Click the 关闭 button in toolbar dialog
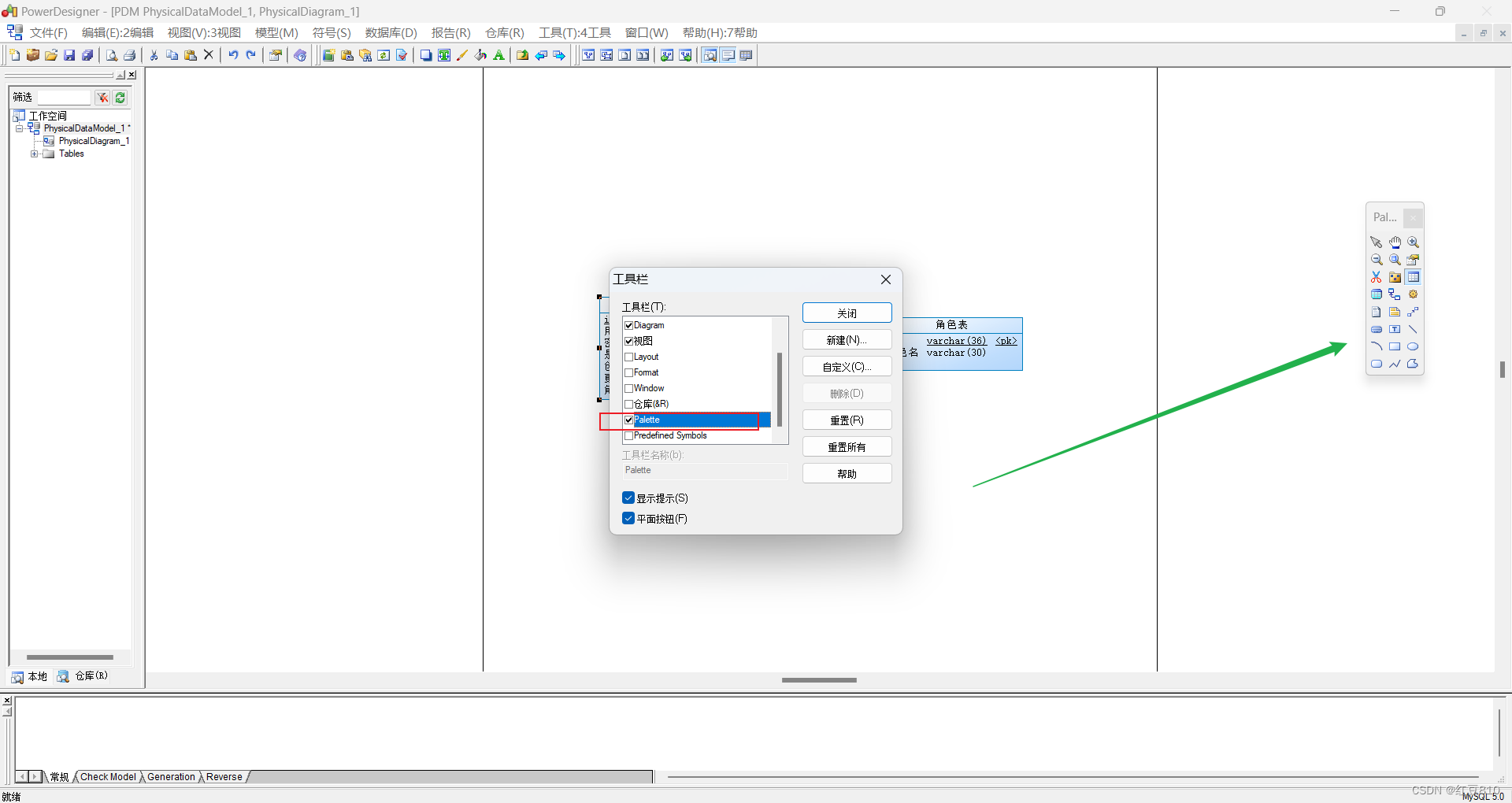1512x803 pixels. pyautogui.click(x=847, y=313)
